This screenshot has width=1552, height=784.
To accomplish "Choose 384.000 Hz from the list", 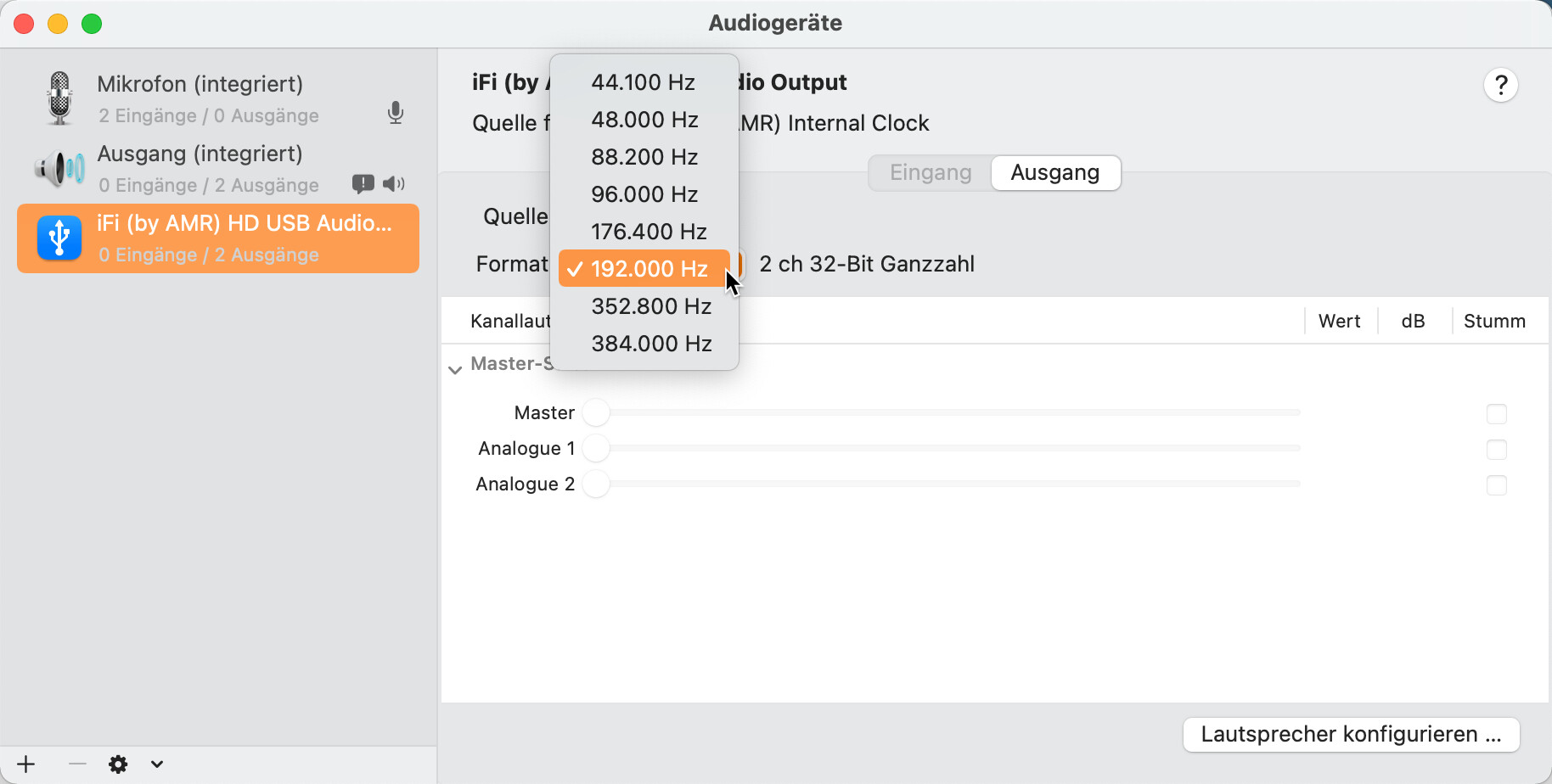I will click(x=644, y=344).
